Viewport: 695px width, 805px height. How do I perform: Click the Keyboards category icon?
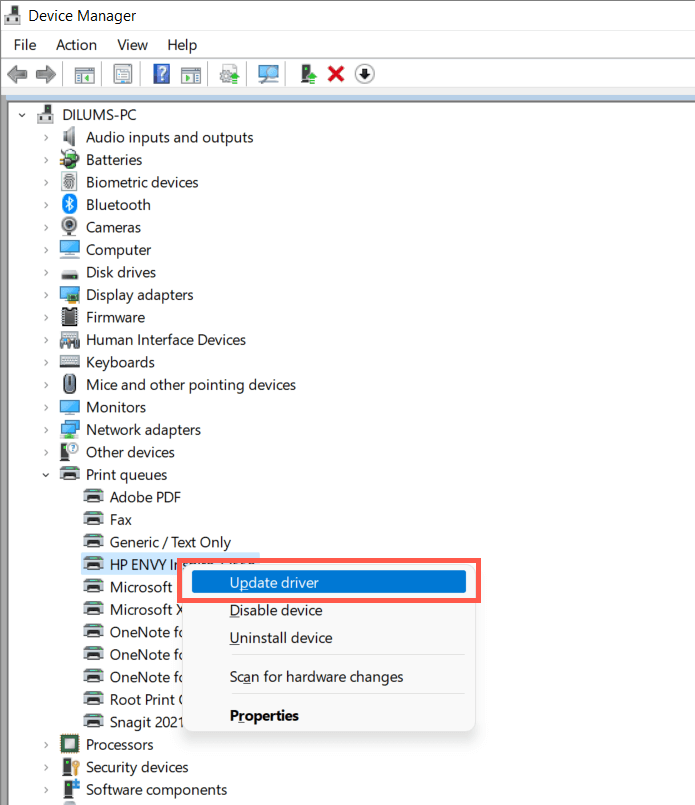[69, 362]
